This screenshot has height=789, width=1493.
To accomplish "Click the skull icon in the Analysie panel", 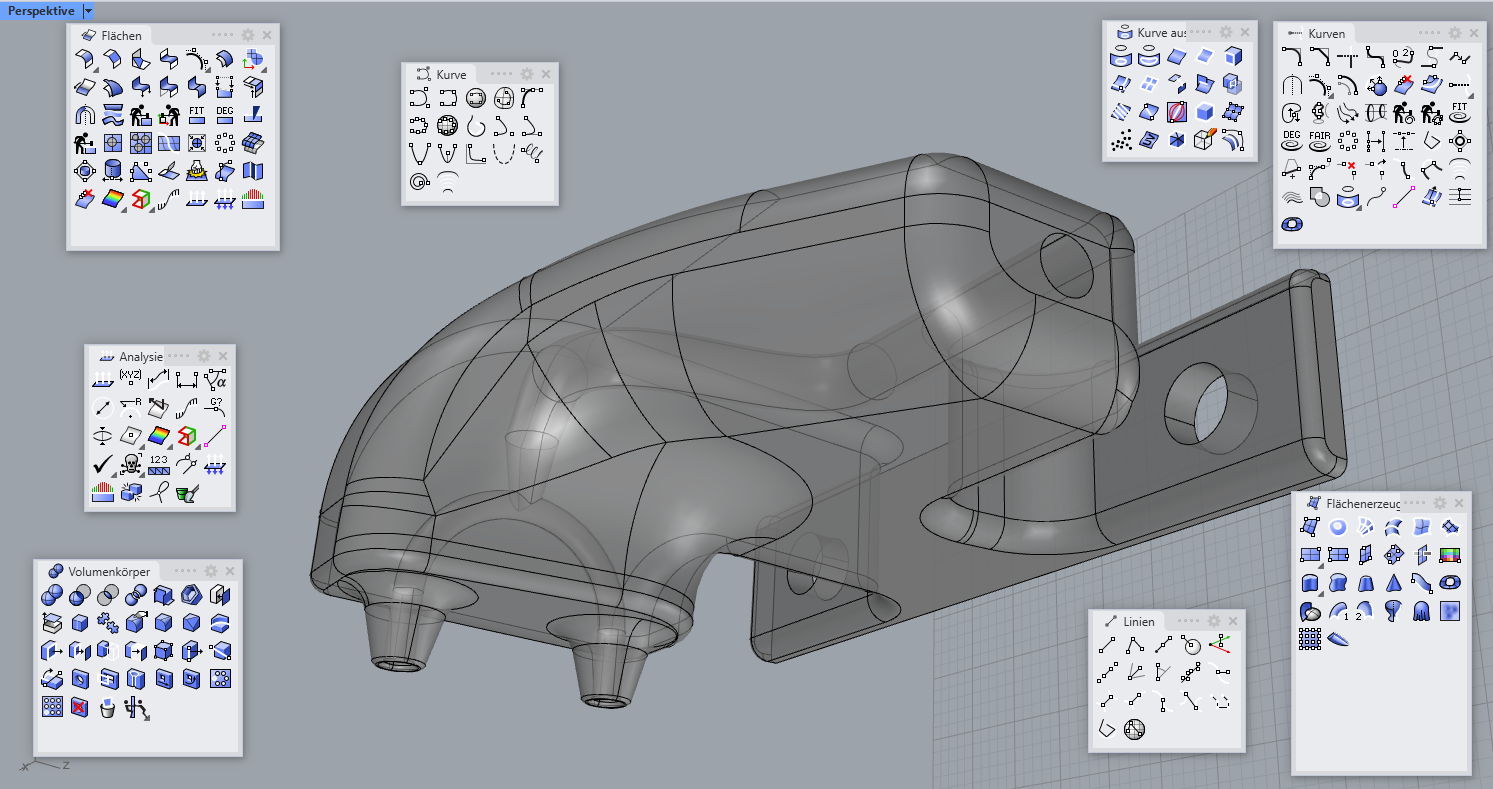I will click(130, 464).
